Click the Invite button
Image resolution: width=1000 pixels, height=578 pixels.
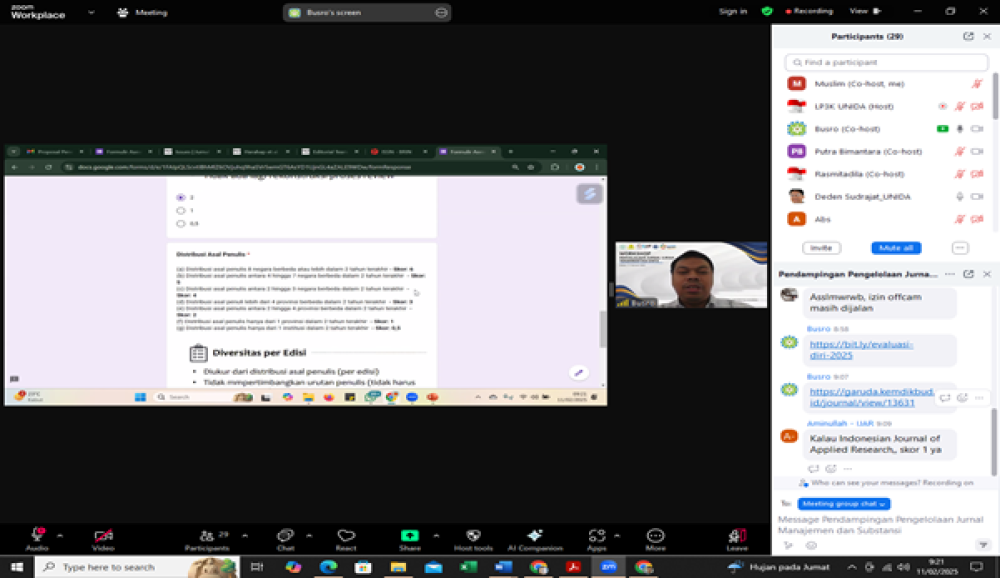(821, 248)
